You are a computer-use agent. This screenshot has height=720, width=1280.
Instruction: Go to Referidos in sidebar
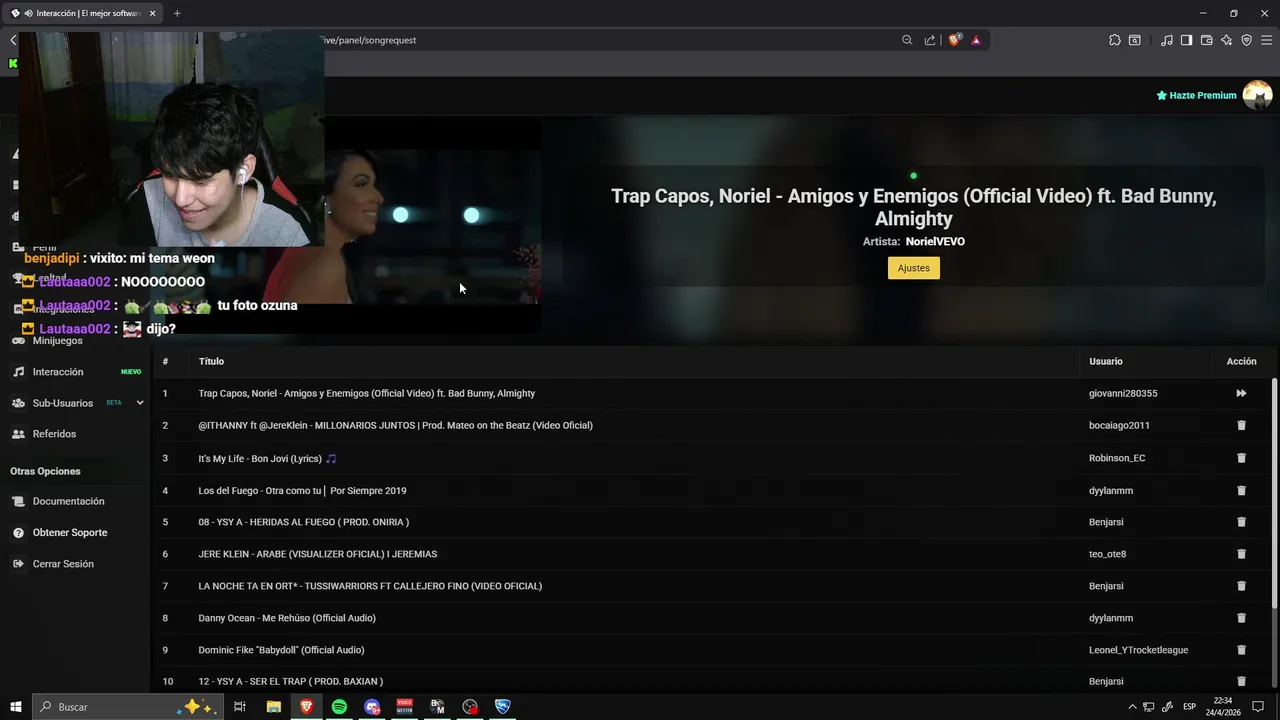click(x=54, y=434)
